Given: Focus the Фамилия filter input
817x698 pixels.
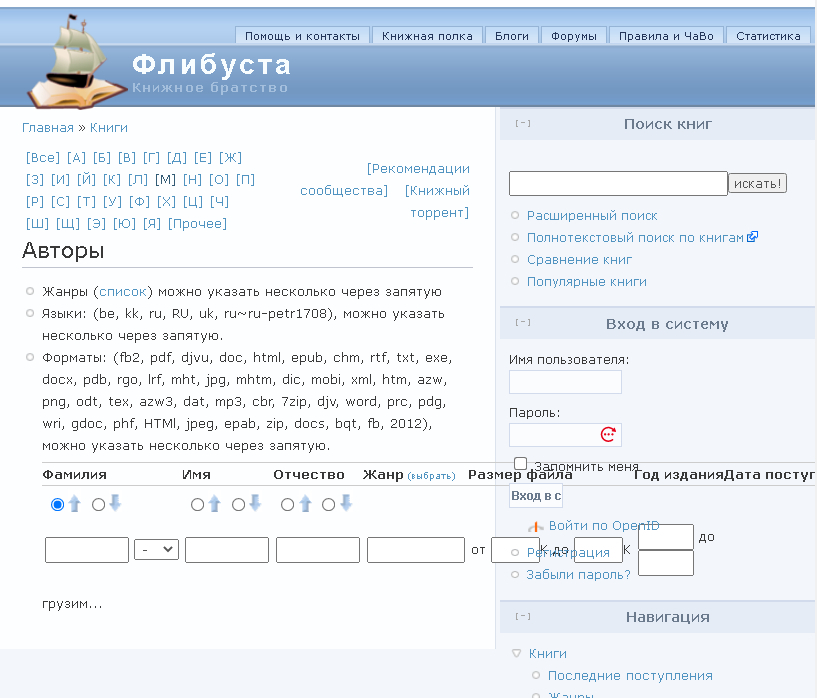Looking at the screenshot, I should point(87,550).
